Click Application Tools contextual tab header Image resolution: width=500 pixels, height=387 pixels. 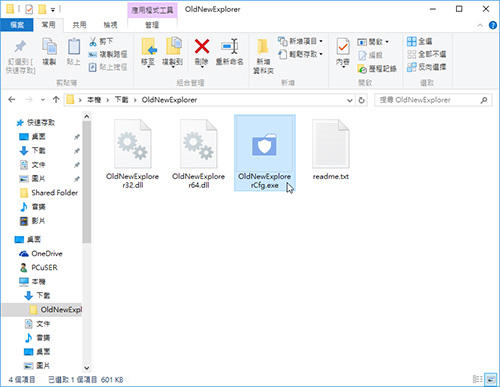point(152,10)
